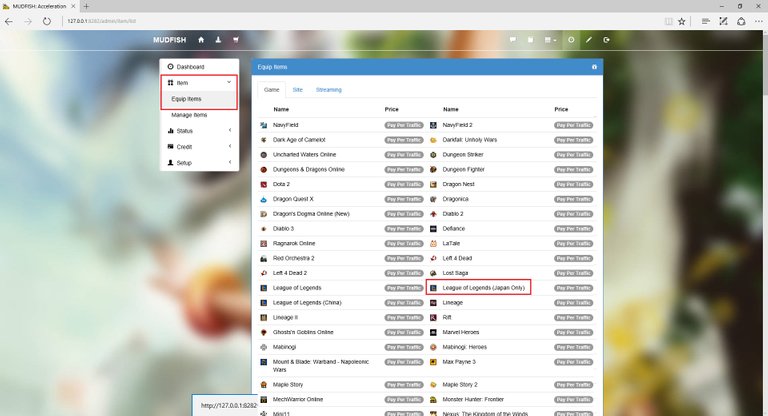Click the pencil edit icon in navbar

(x=589, y=40)
